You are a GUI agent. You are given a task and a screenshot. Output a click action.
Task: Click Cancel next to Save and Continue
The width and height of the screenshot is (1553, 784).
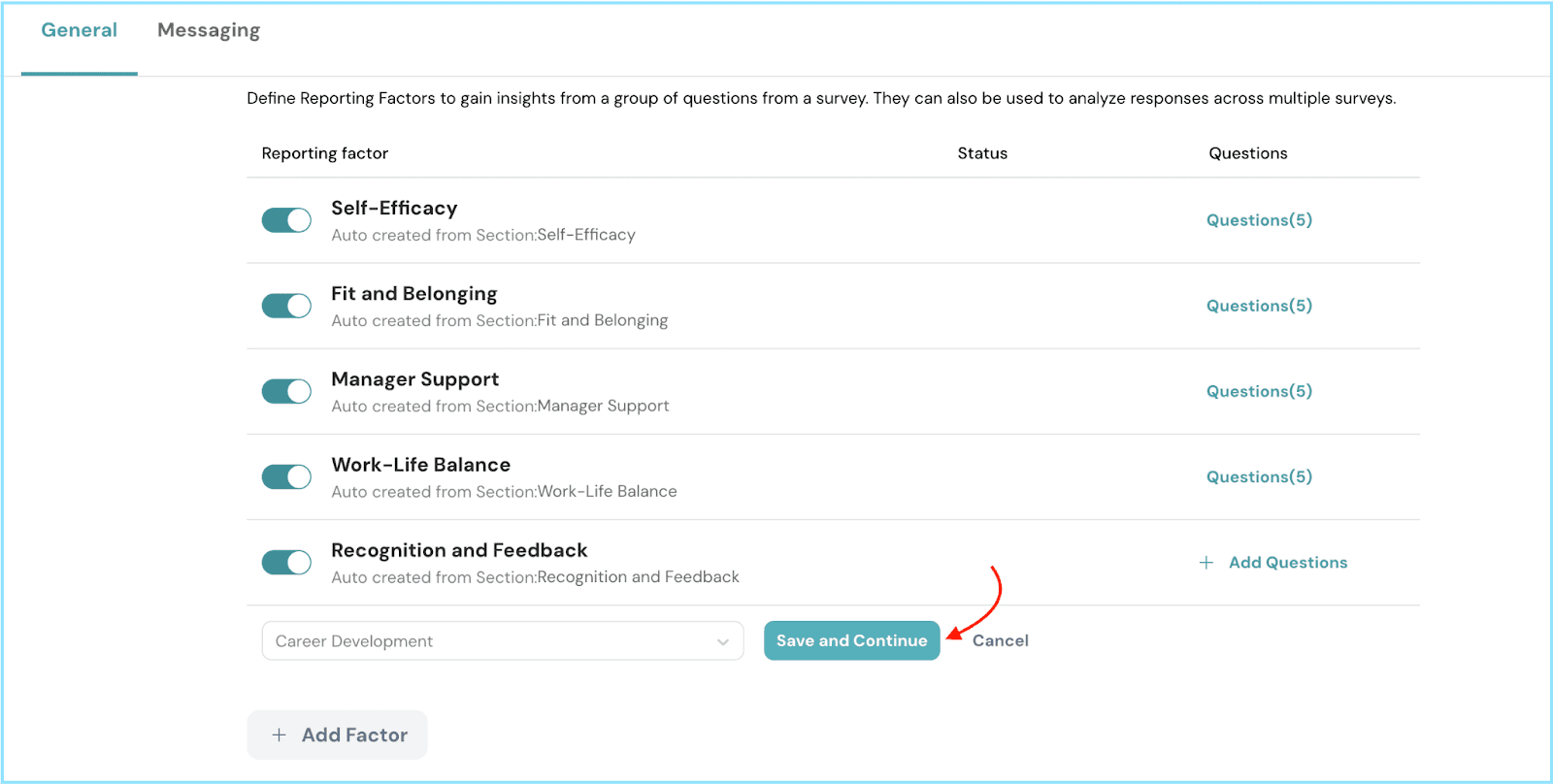[1000, 640]
